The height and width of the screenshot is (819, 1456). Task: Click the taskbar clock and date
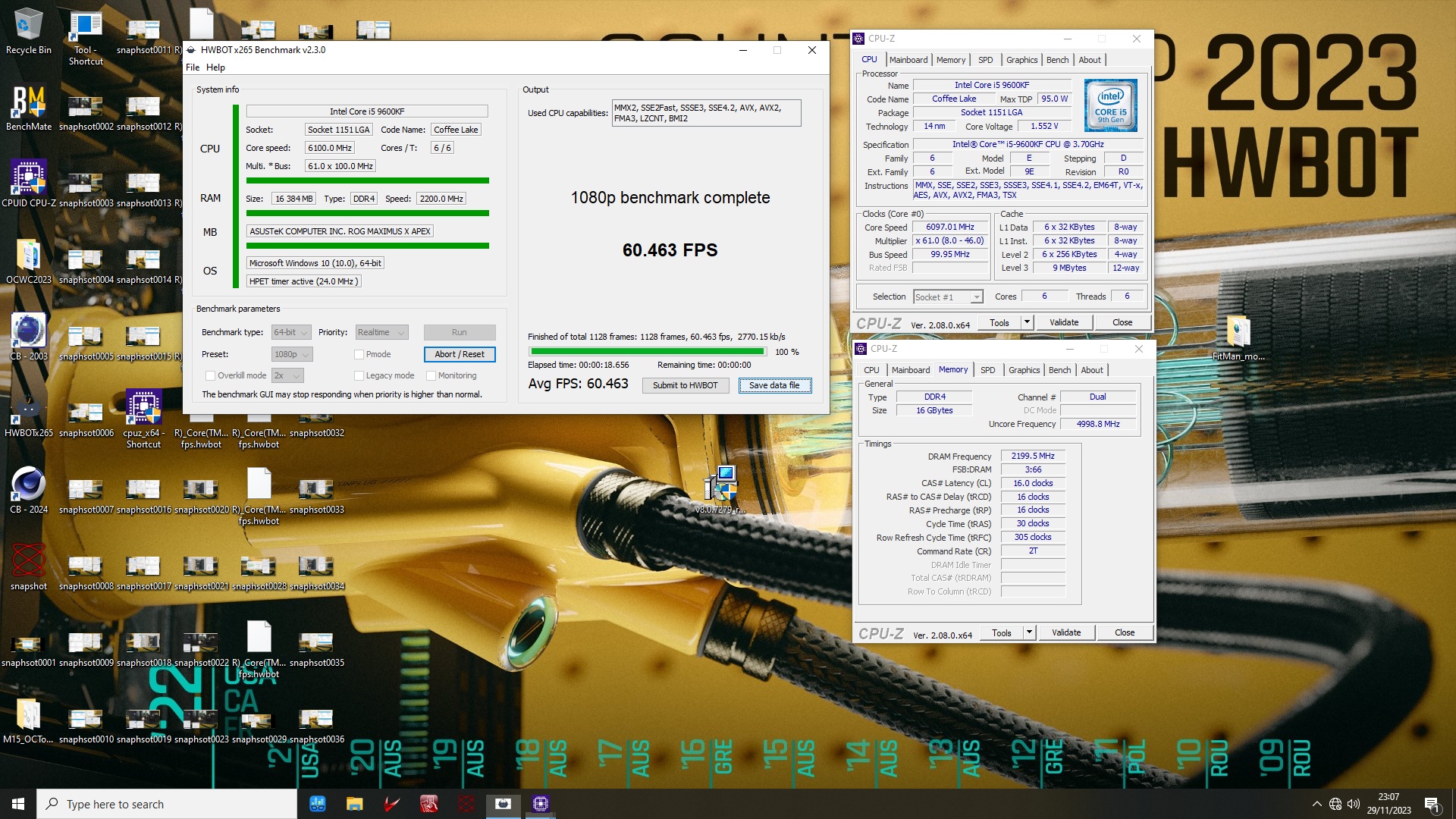tap(1389, 804)
